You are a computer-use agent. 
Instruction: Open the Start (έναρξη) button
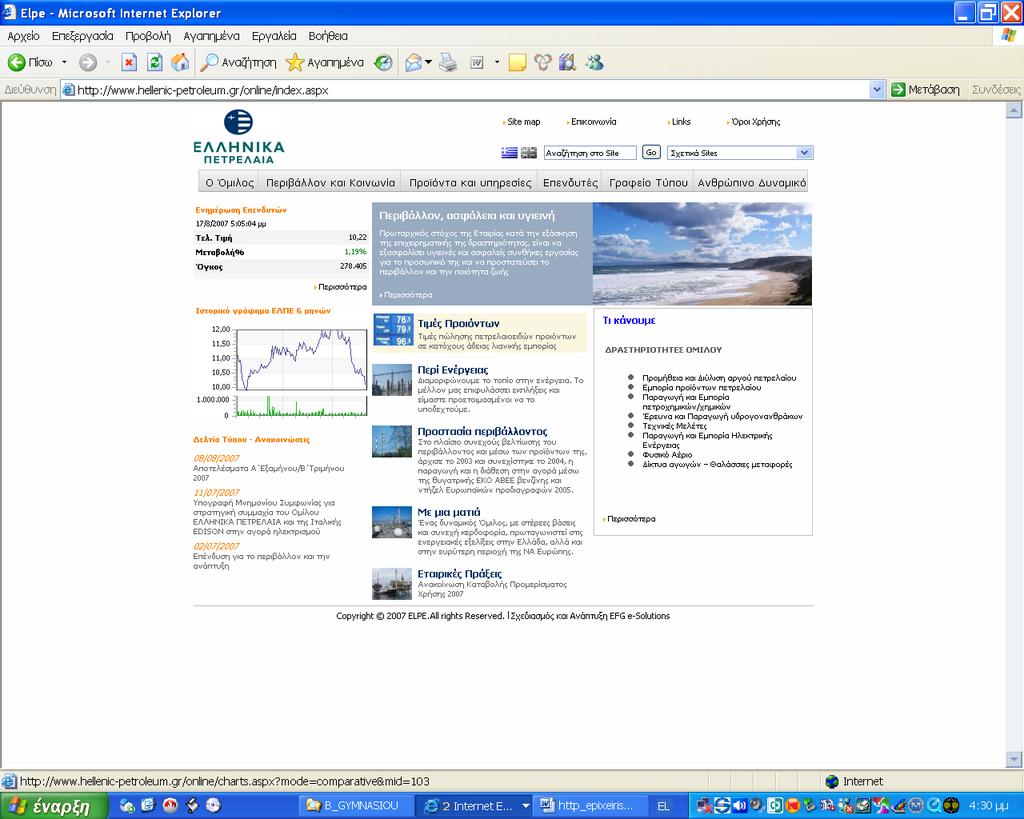(x=54, y=806)
